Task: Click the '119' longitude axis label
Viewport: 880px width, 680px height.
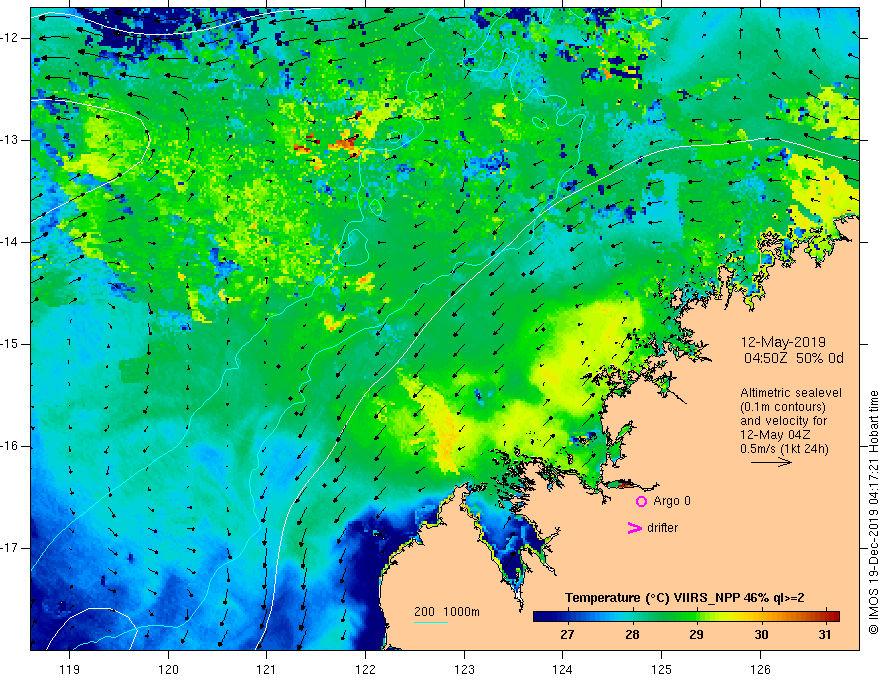Action: click(70, 669)
